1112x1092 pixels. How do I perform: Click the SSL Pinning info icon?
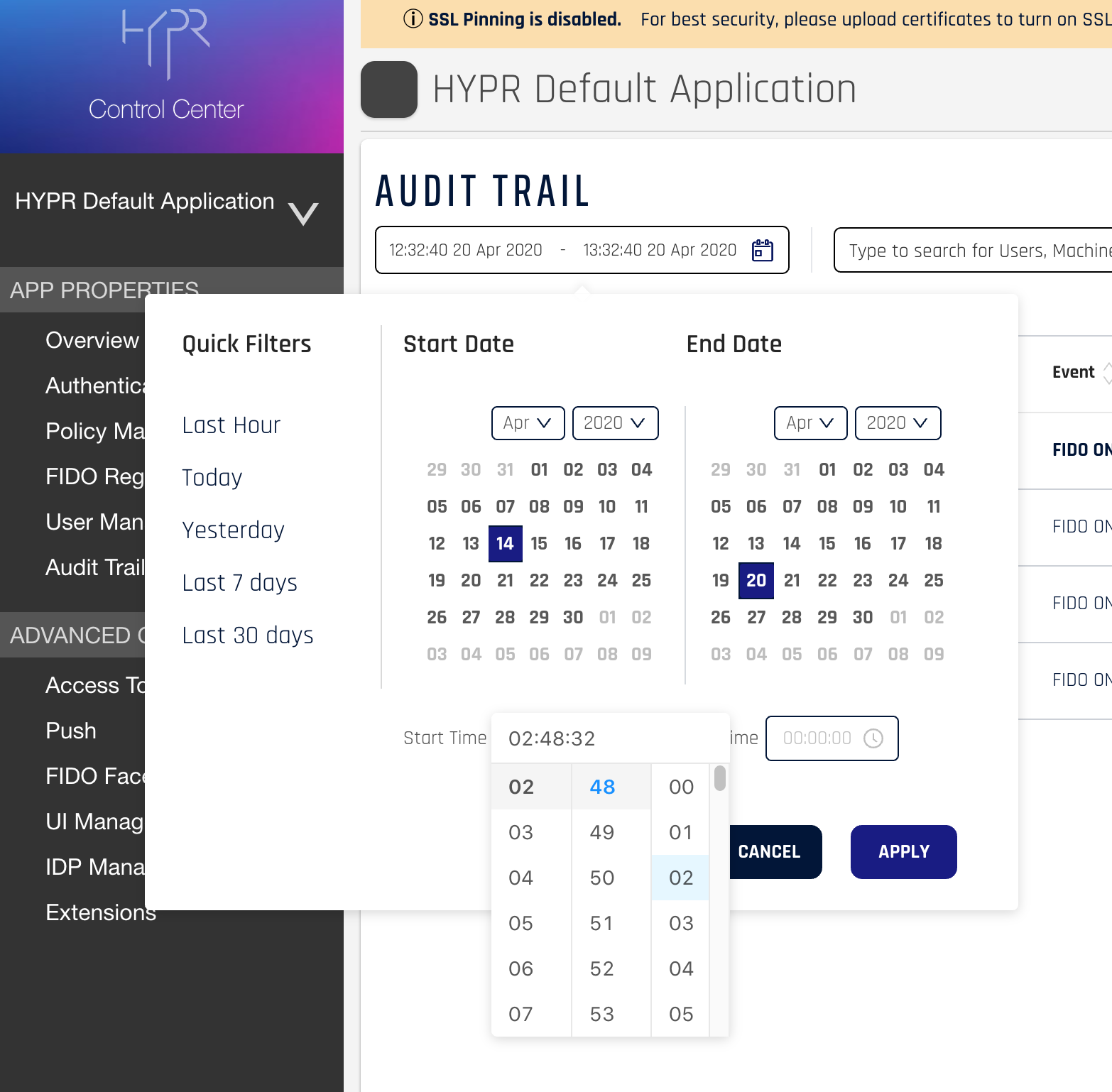pos(413,19)
